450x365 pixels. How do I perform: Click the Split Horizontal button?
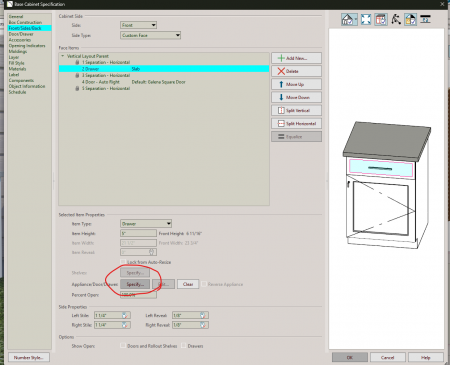(x=296, y=123)
